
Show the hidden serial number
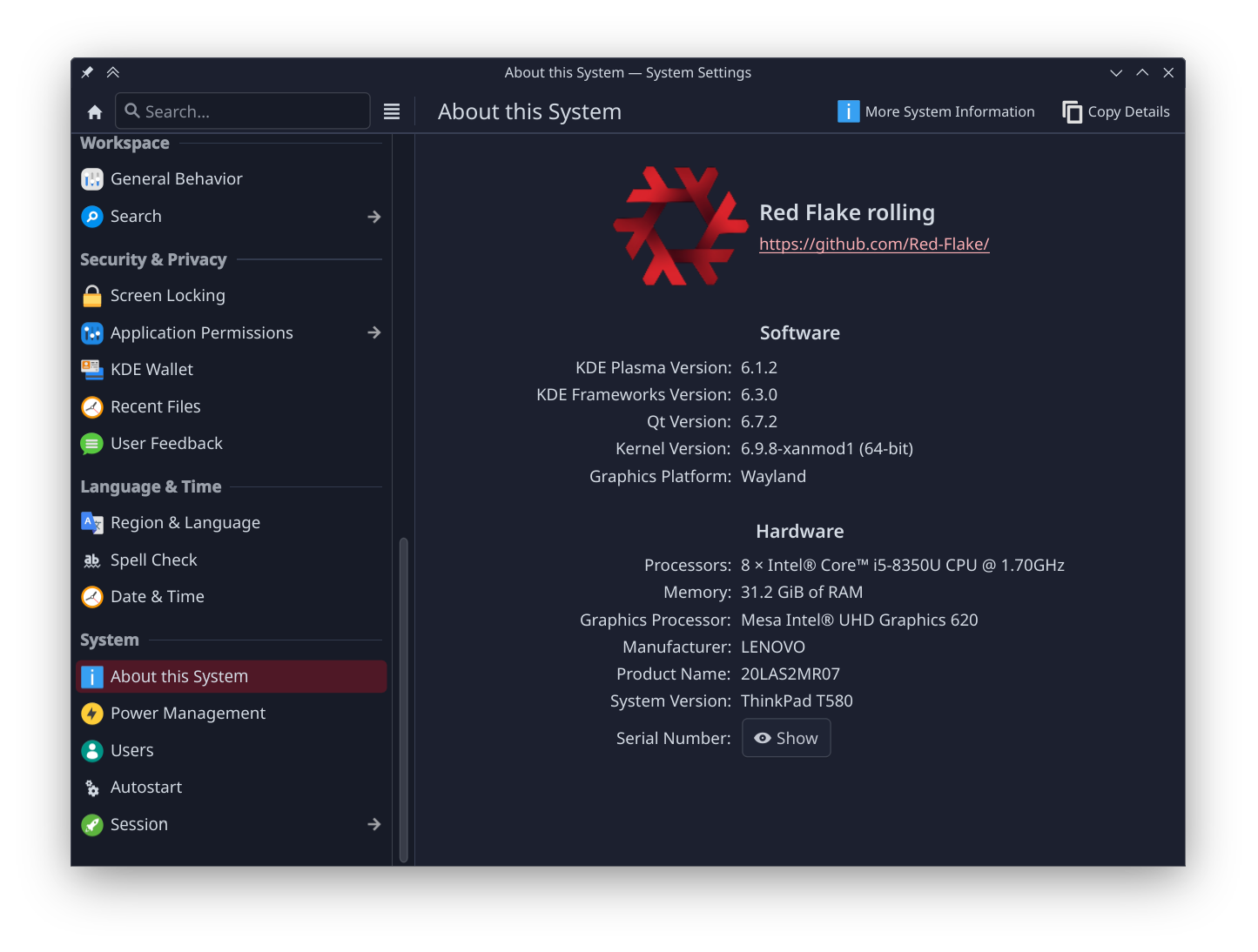click(x=786, y=738)
